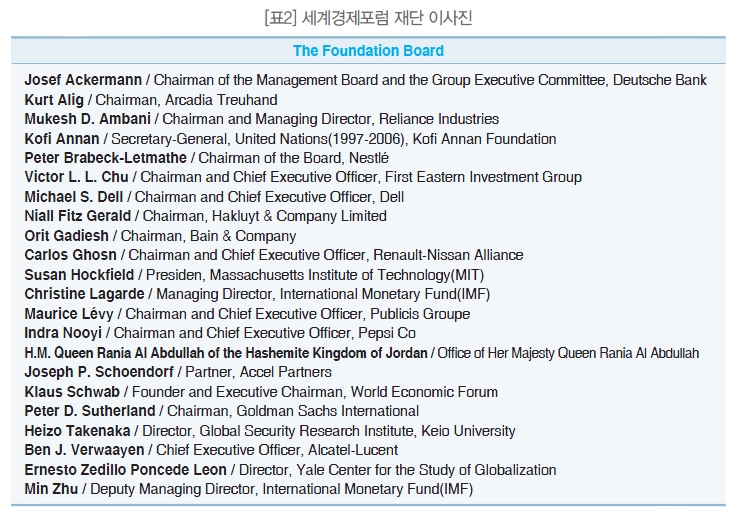Select the Queen Rania Al Abdullah name
Image resolution: width=737 pixels, height=514 pixels.
coord(226,353)
